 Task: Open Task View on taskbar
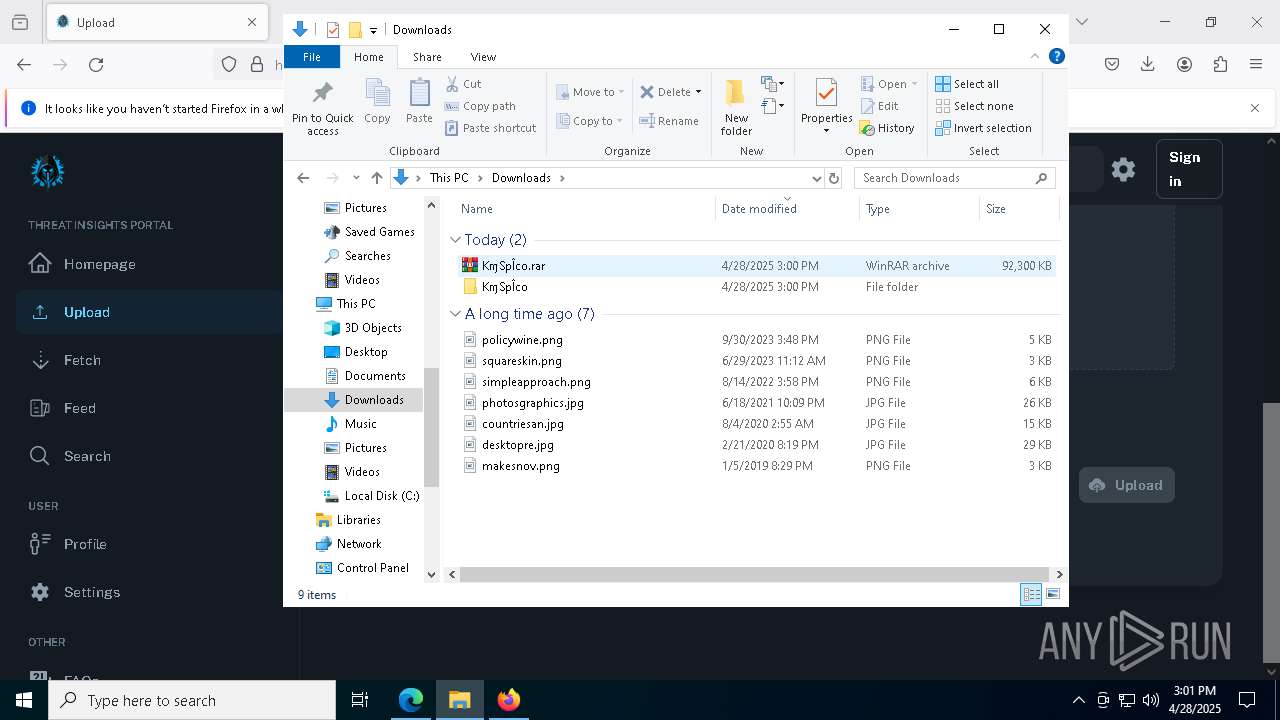coord(360,700)
